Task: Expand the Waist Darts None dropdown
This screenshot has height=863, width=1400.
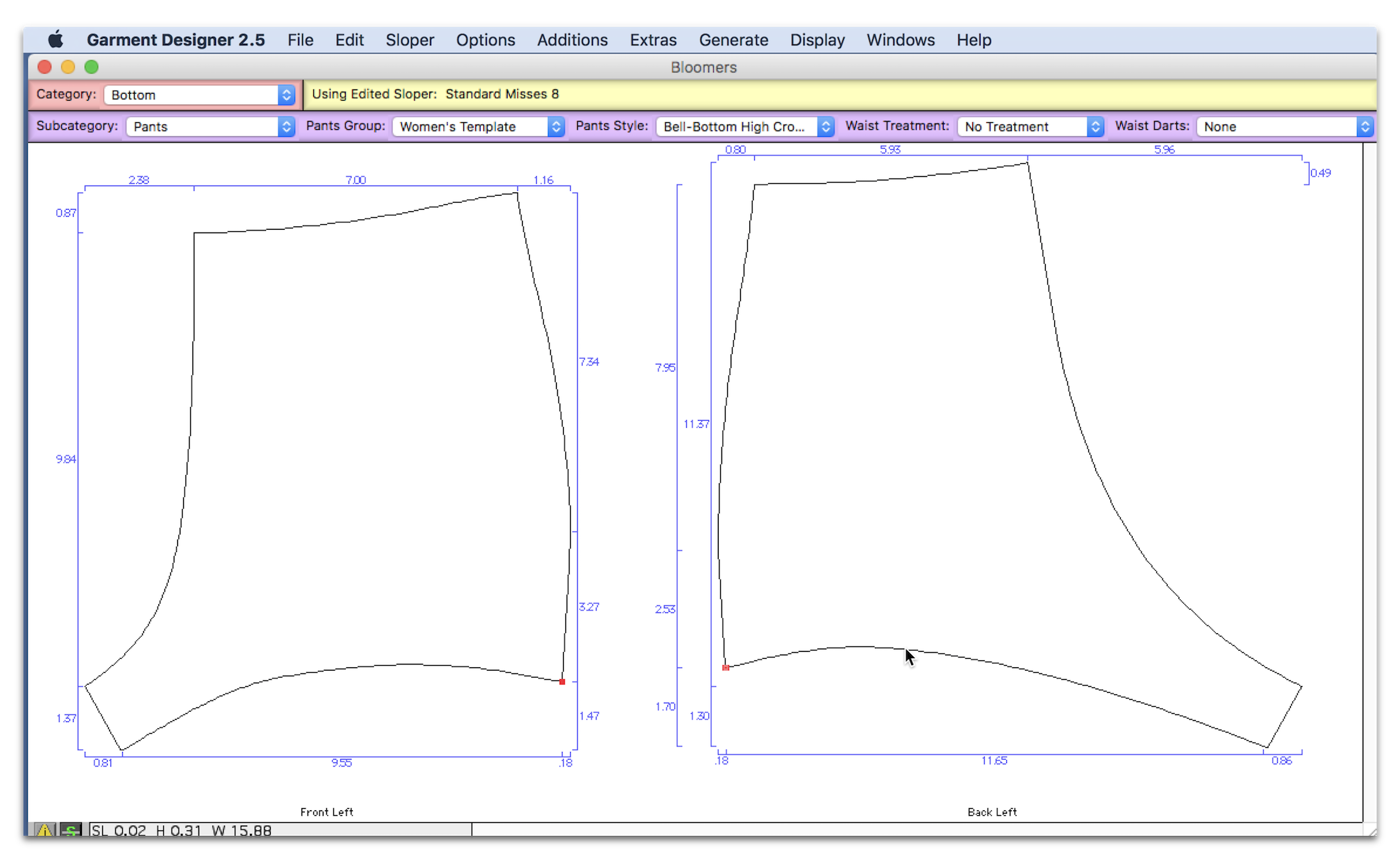Action: click(x=1364, y=126)
